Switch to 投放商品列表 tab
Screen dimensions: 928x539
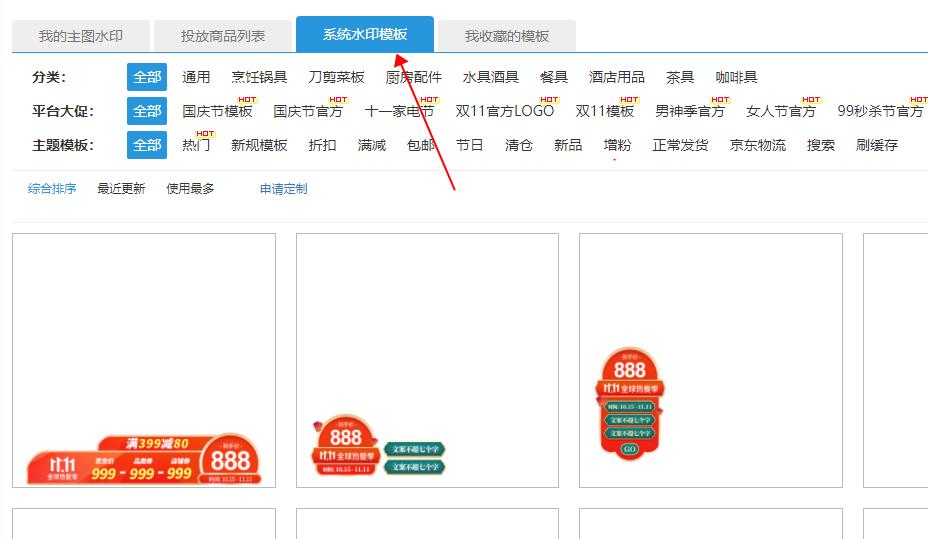(x=223, y=36)
